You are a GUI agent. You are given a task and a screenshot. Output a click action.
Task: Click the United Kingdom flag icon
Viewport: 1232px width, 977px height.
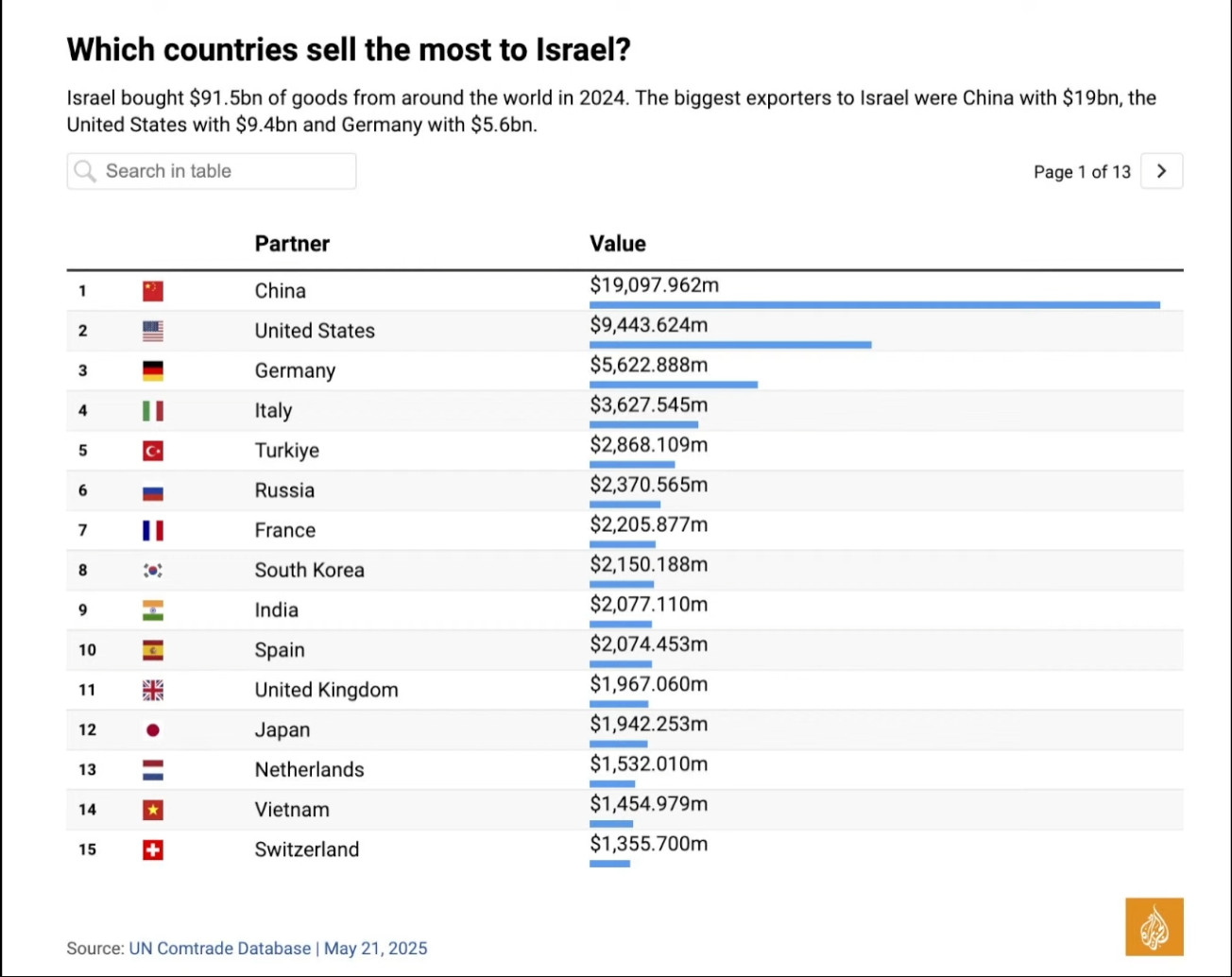click(153, 690)
